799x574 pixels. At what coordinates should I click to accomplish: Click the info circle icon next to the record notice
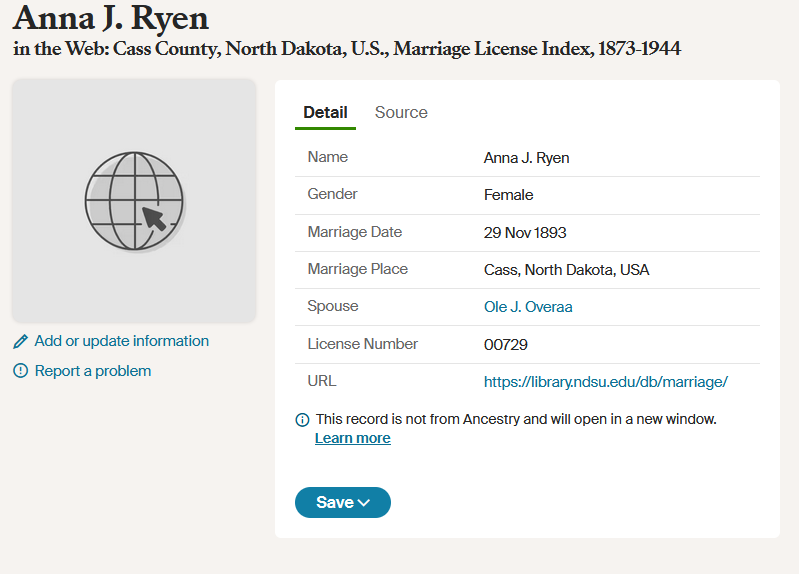[x=302, y=420]
